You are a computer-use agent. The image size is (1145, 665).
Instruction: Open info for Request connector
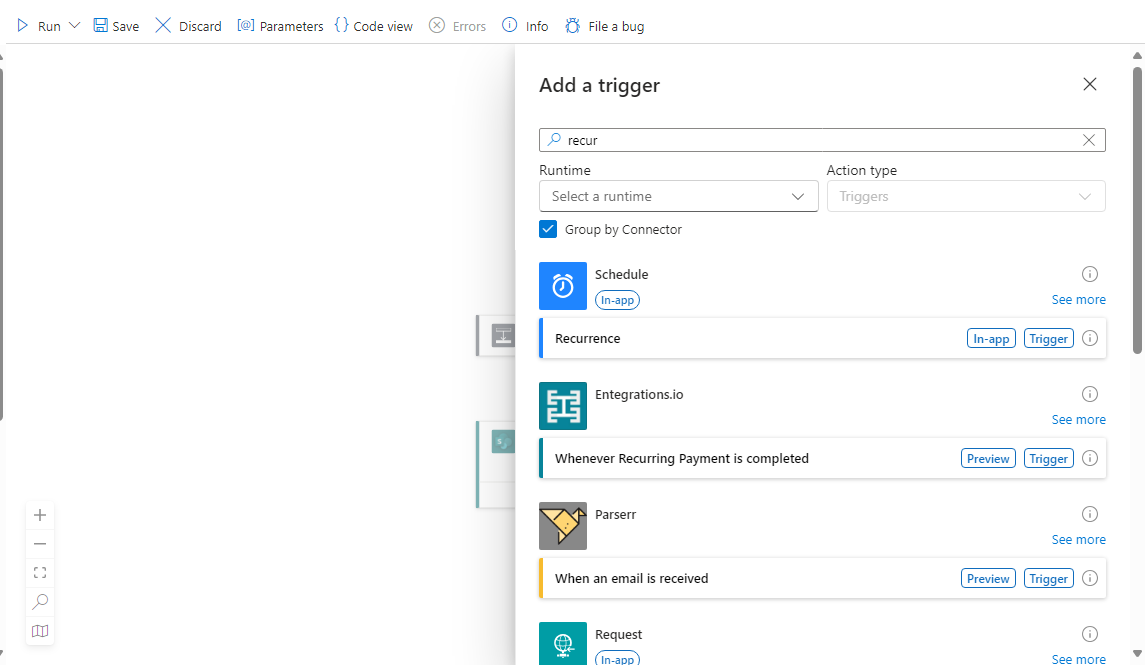(x=1090, y=634)
